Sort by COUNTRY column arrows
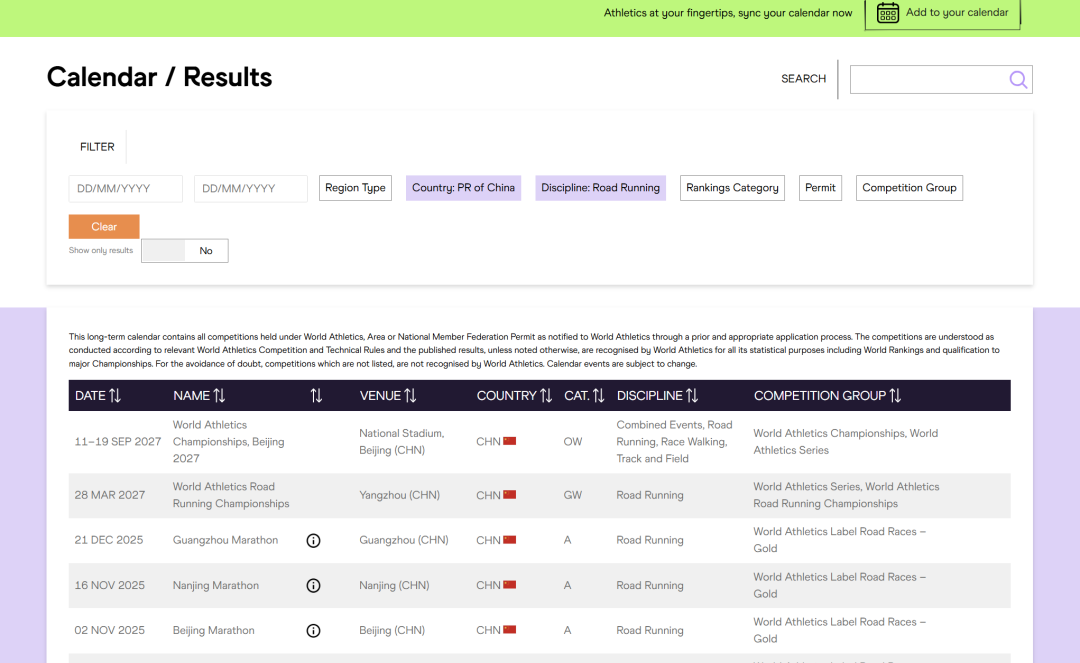 click(x=546, y=396)
